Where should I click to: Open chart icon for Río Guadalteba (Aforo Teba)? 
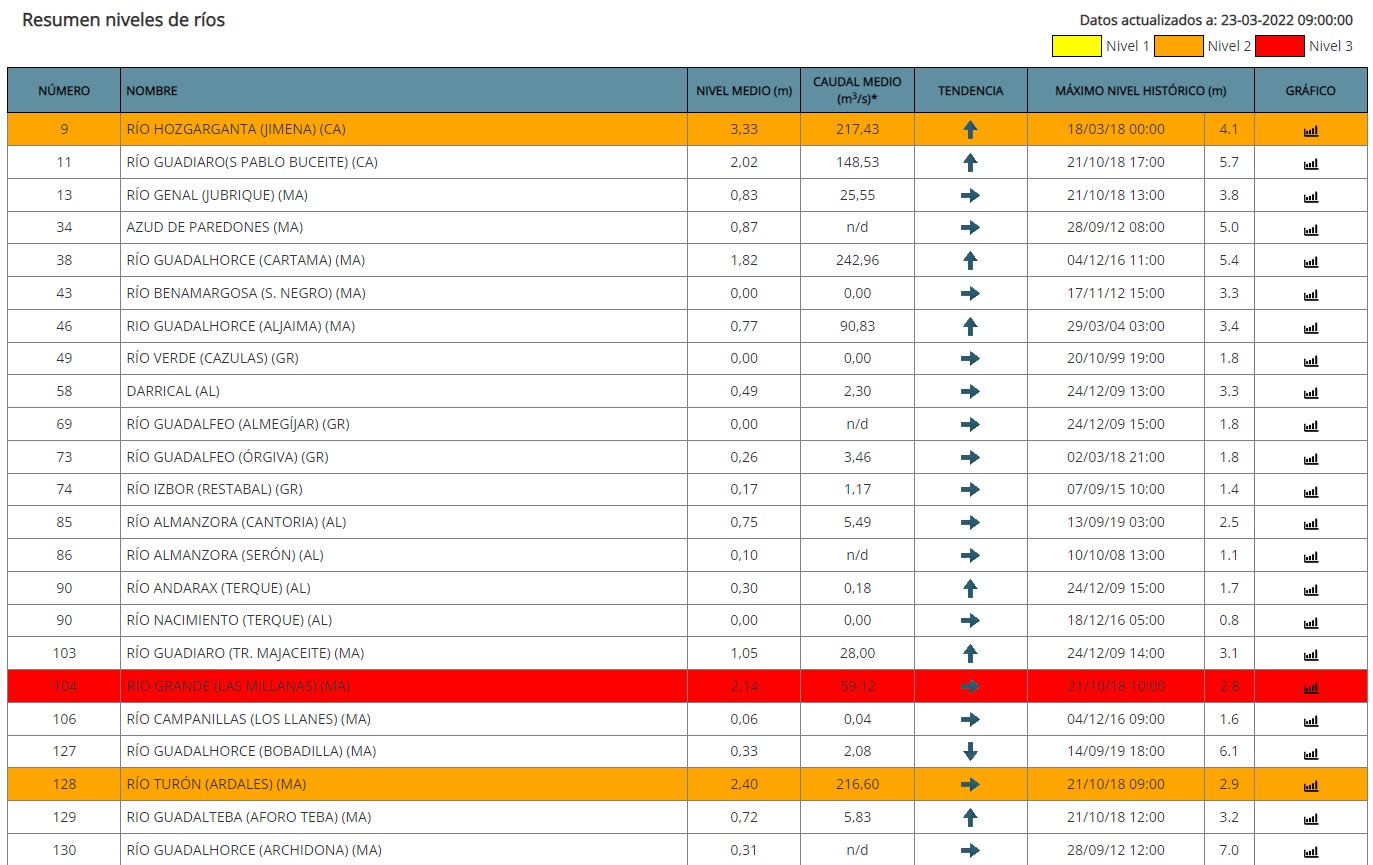tap(1310, 818)
